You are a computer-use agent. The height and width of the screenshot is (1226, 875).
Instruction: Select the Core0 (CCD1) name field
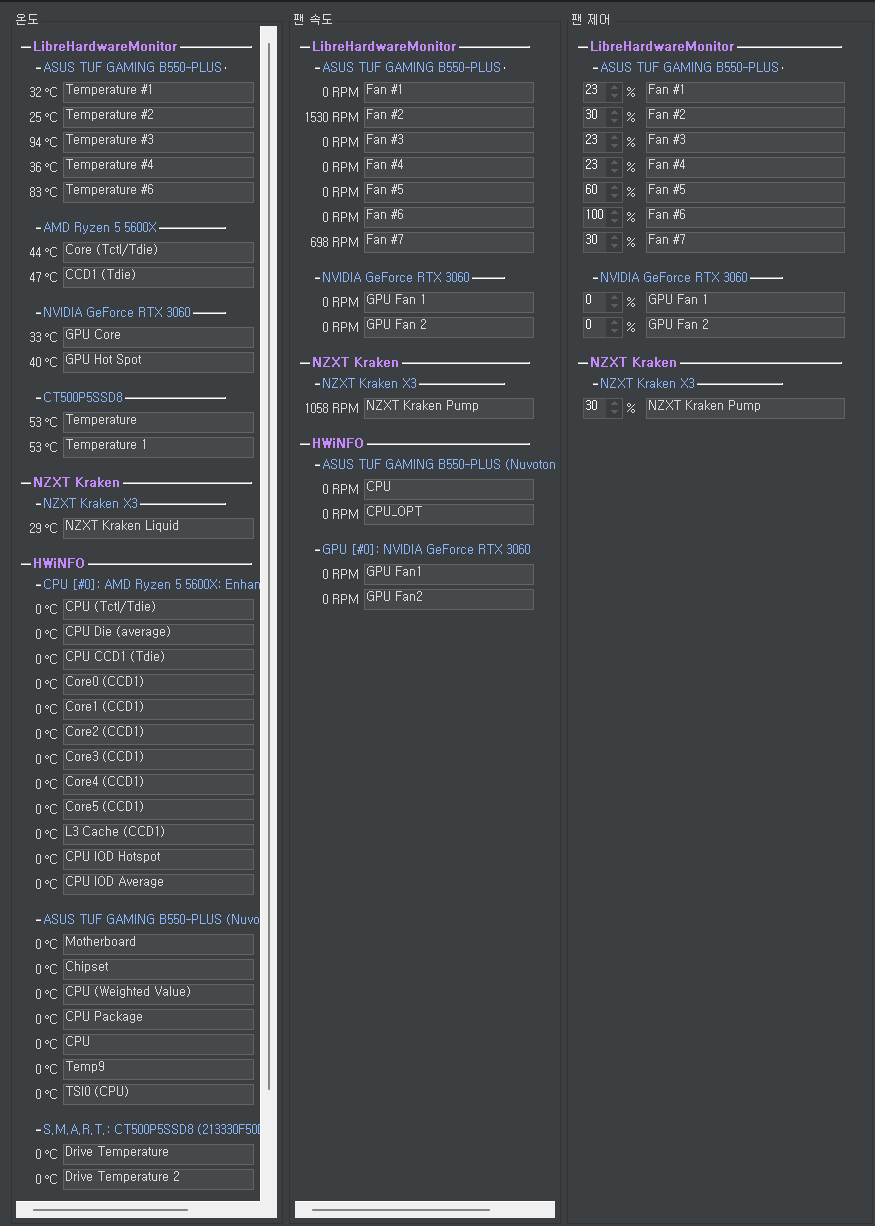coord(158,684)
